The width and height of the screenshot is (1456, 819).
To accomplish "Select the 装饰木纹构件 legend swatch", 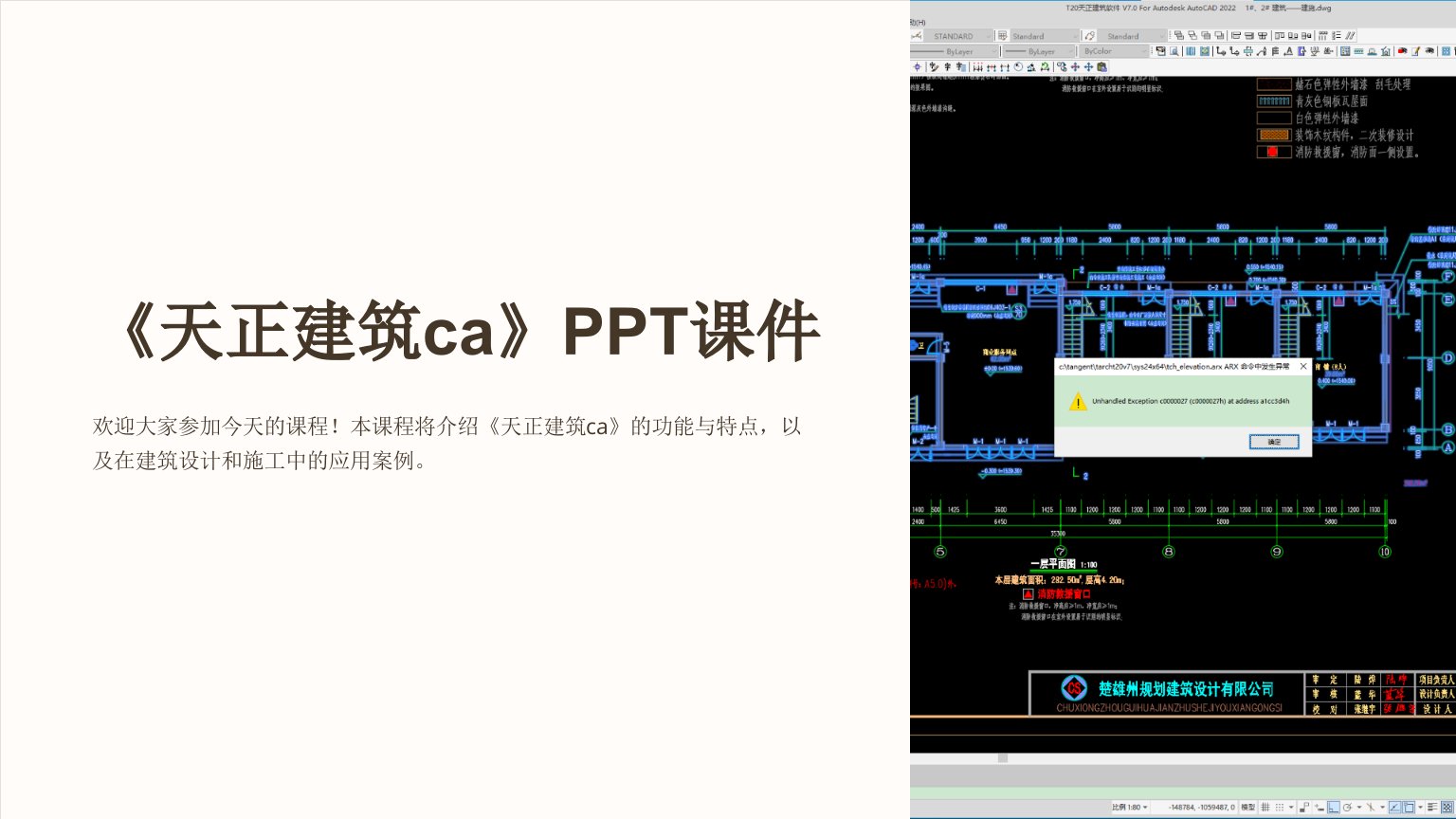I will 1274,135.
